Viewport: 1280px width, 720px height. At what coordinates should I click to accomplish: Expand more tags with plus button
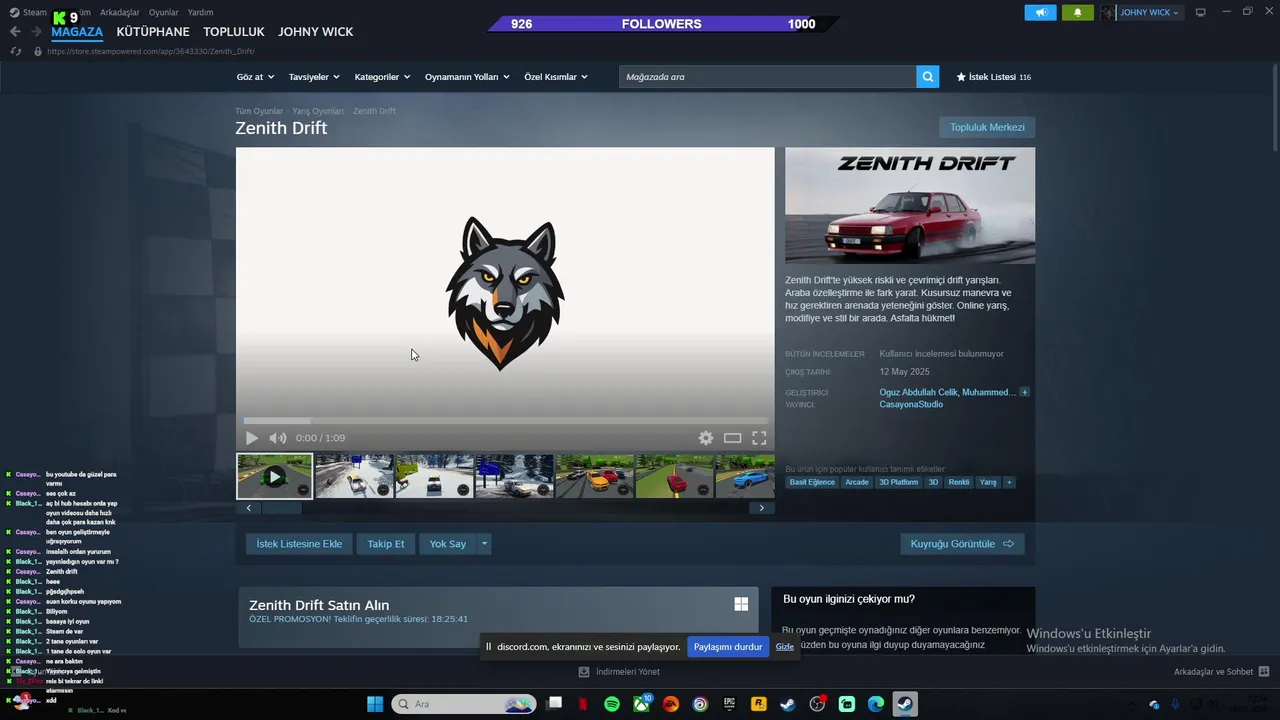(x=1009, y=482)
